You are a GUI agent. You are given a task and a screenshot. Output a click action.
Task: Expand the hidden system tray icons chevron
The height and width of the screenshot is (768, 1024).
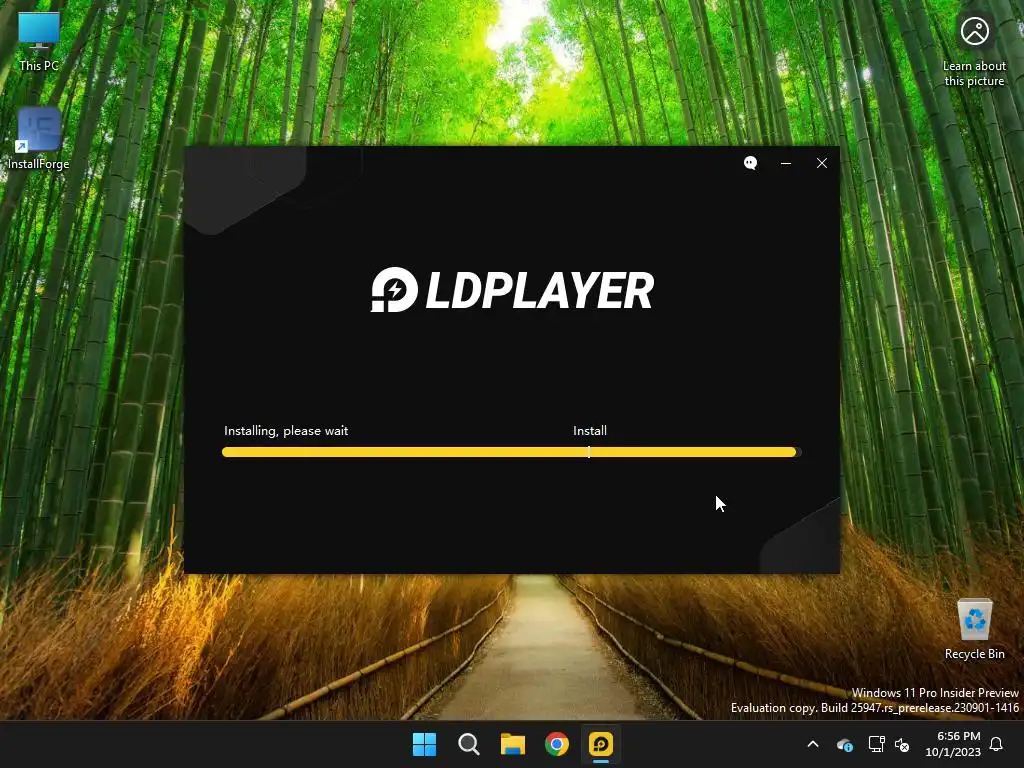pyautogui.click(x=813, y=744)
